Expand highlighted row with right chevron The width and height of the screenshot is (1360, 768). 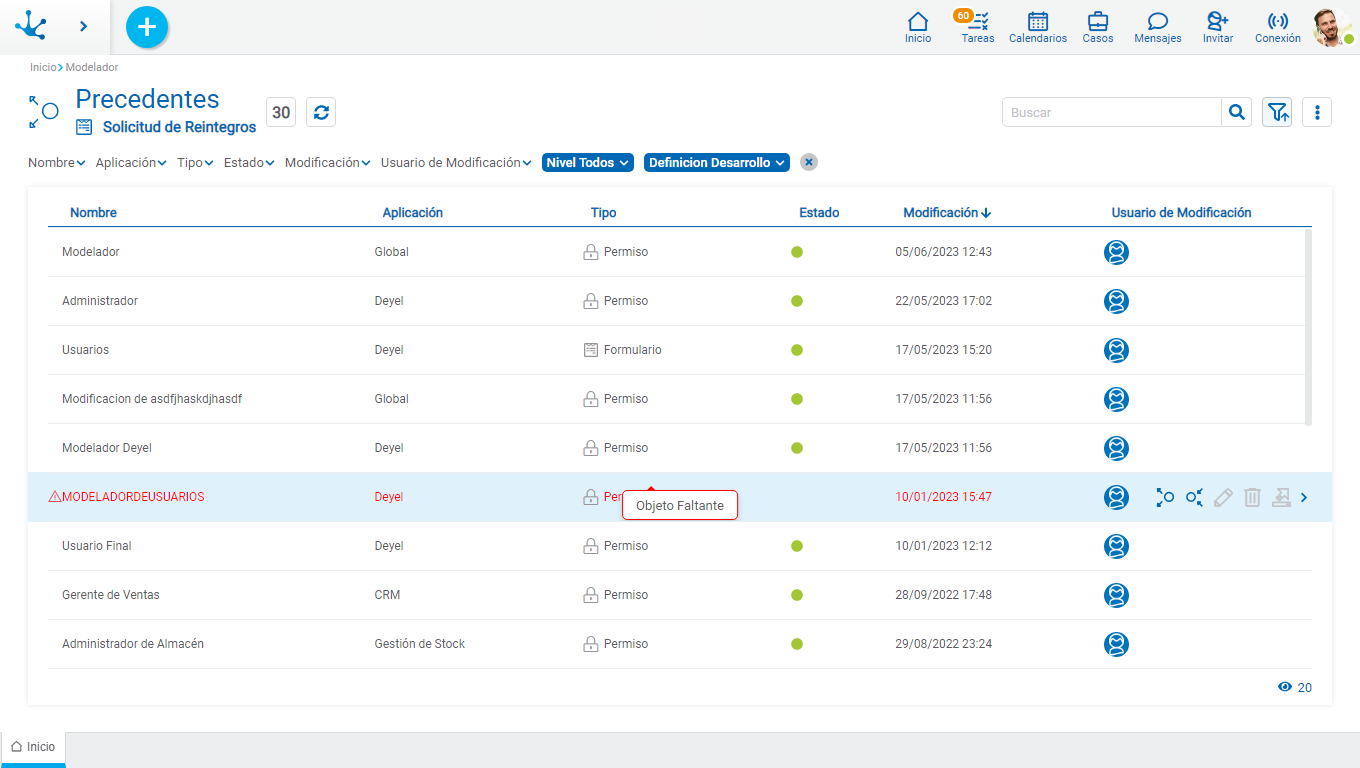1304,497
